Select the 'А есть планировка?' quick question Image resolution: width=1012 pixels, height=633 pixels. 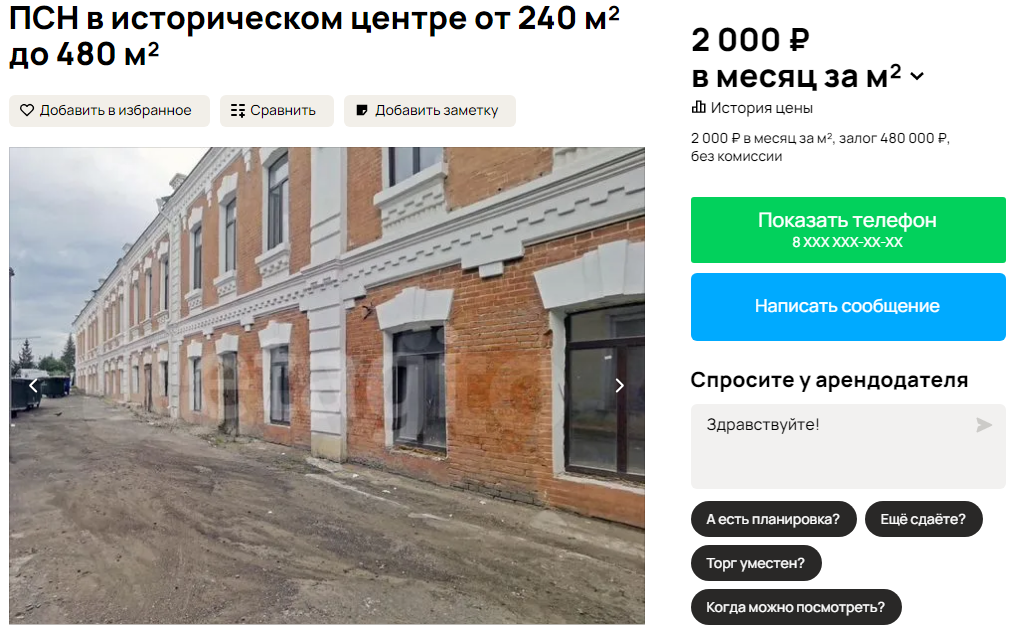(x=773, y=519)
